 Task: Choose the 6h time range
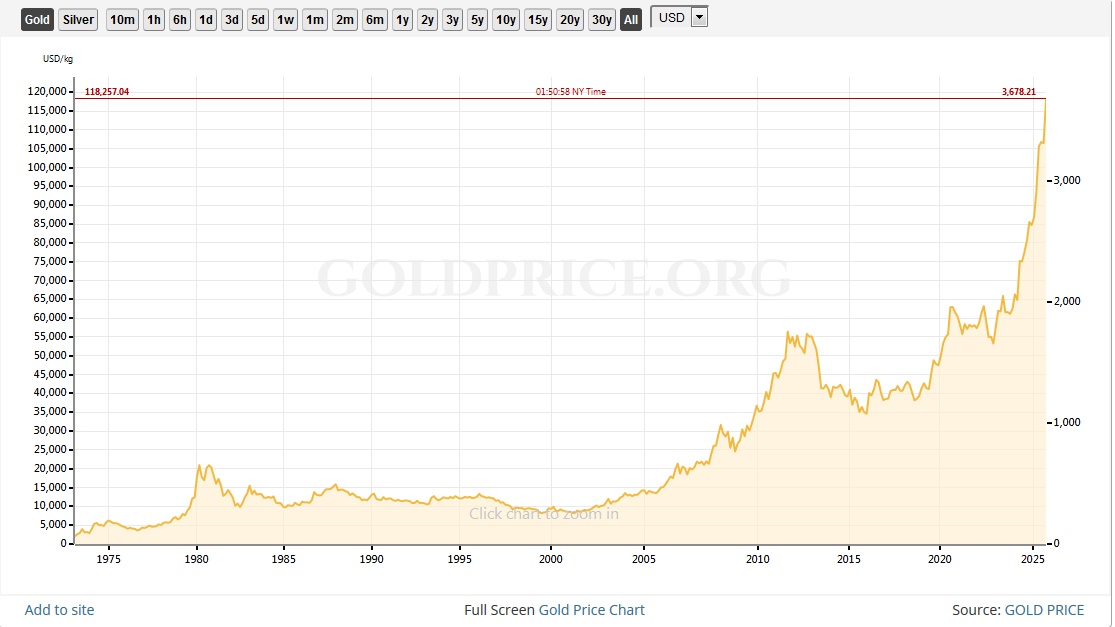click(x=180, y=20)
